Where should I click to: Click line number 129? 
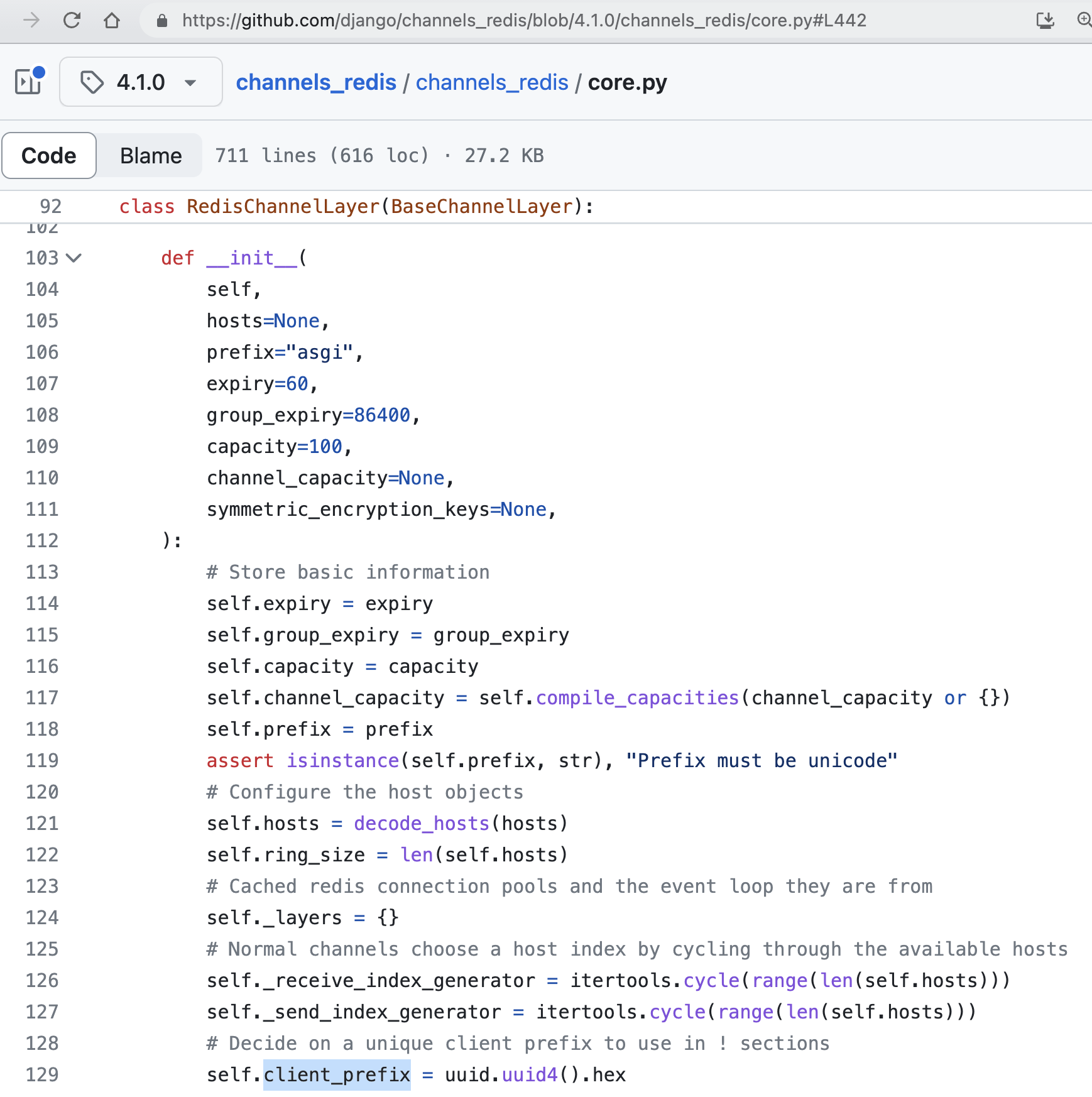(x=41, y=1074)
